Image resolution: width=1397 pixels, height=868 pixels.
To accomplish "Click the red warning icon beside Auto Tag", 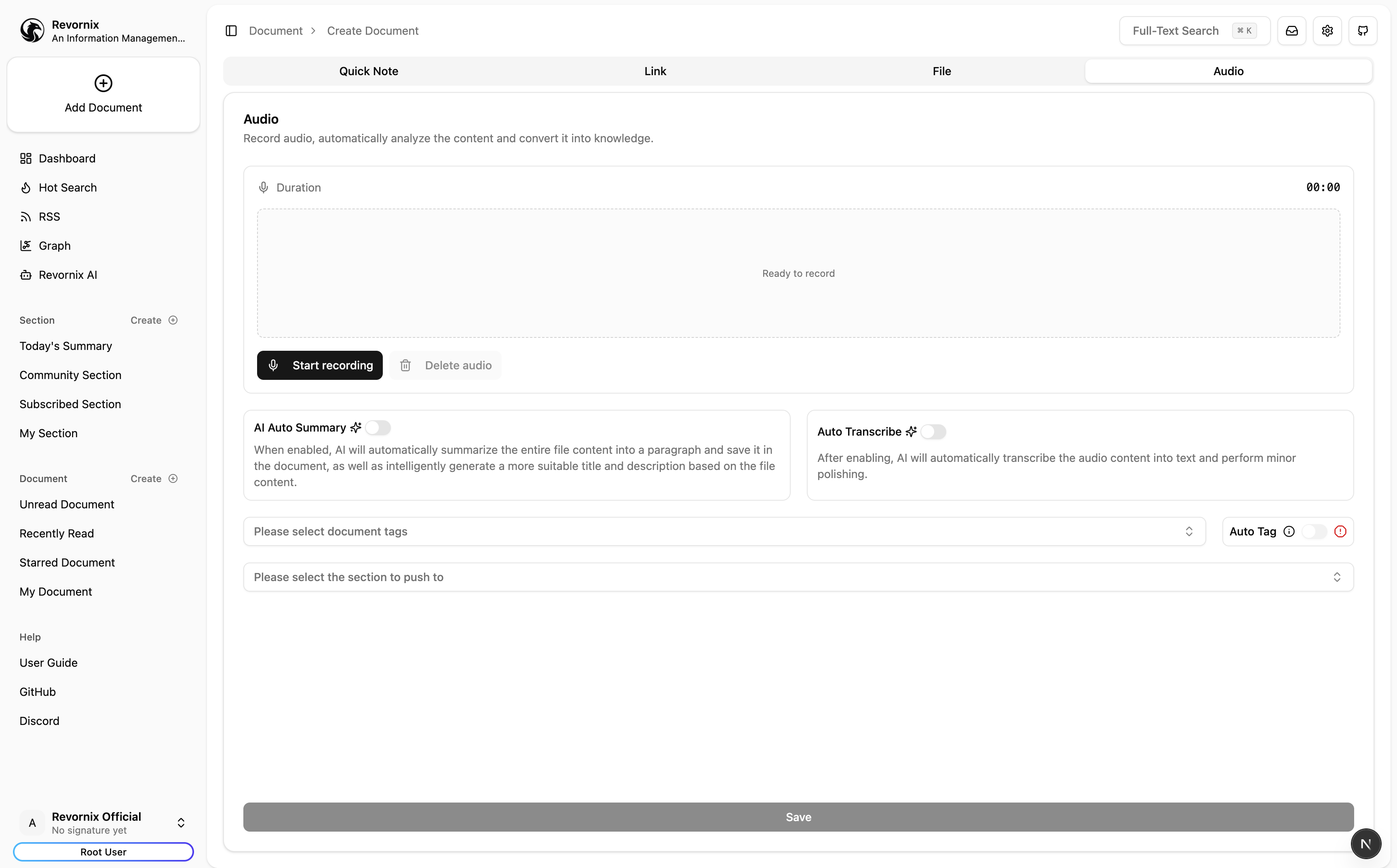I will [x=1340, y=532].
